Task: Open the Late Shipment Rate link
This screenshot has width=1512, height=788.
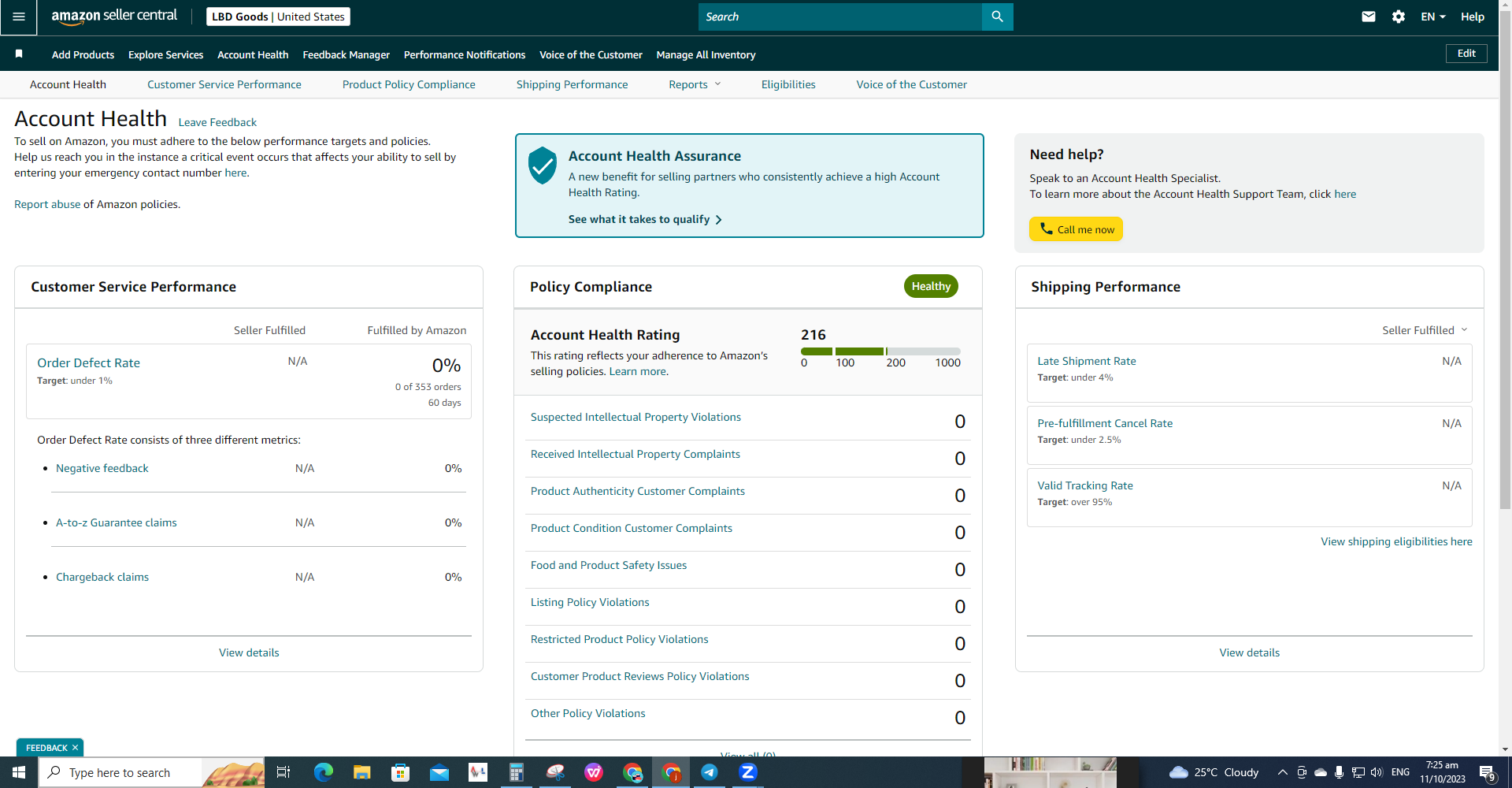Action: [x=1087, y=361]
